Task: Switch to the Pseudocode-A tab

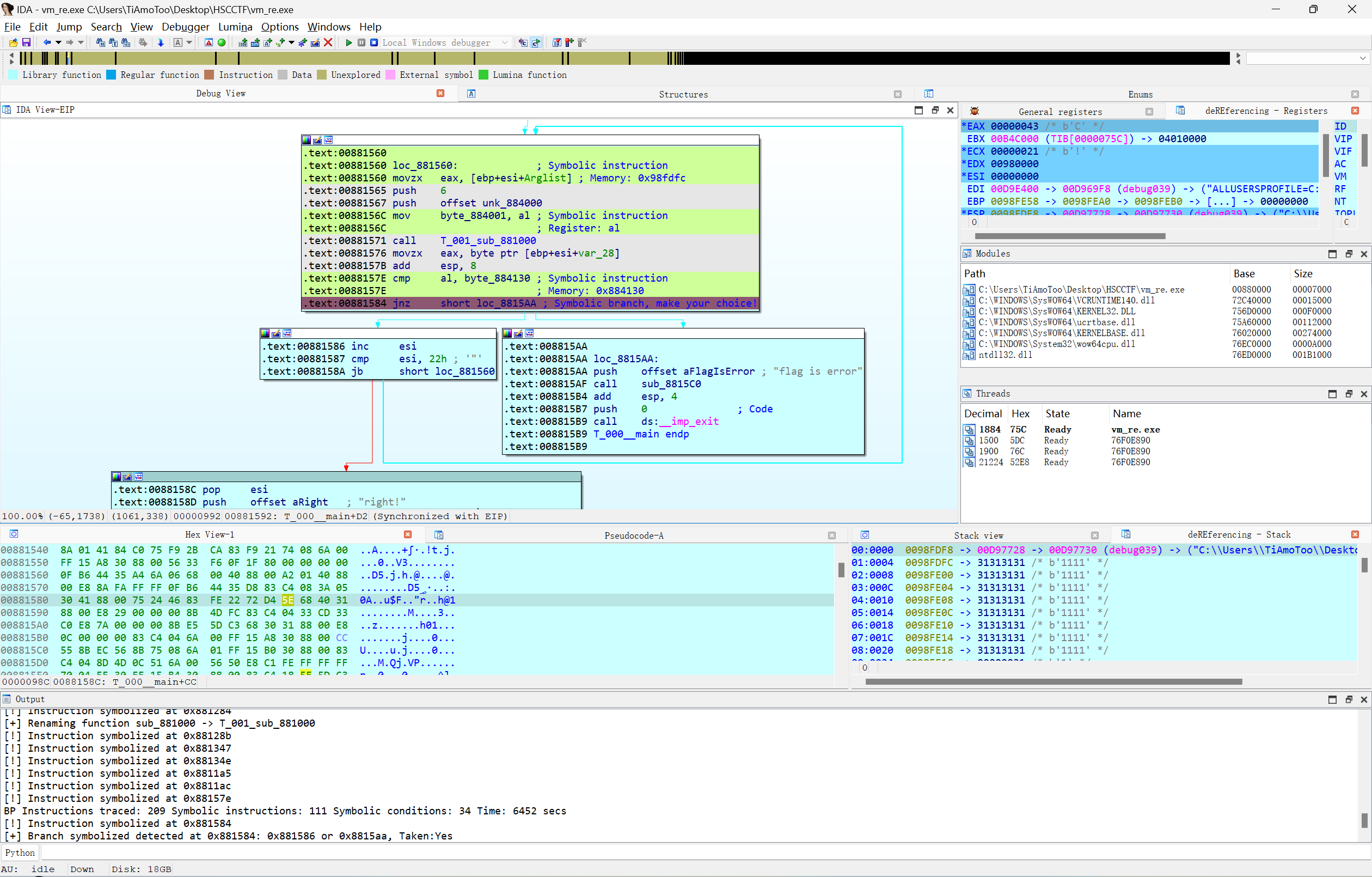Action: tap(634, 535)
